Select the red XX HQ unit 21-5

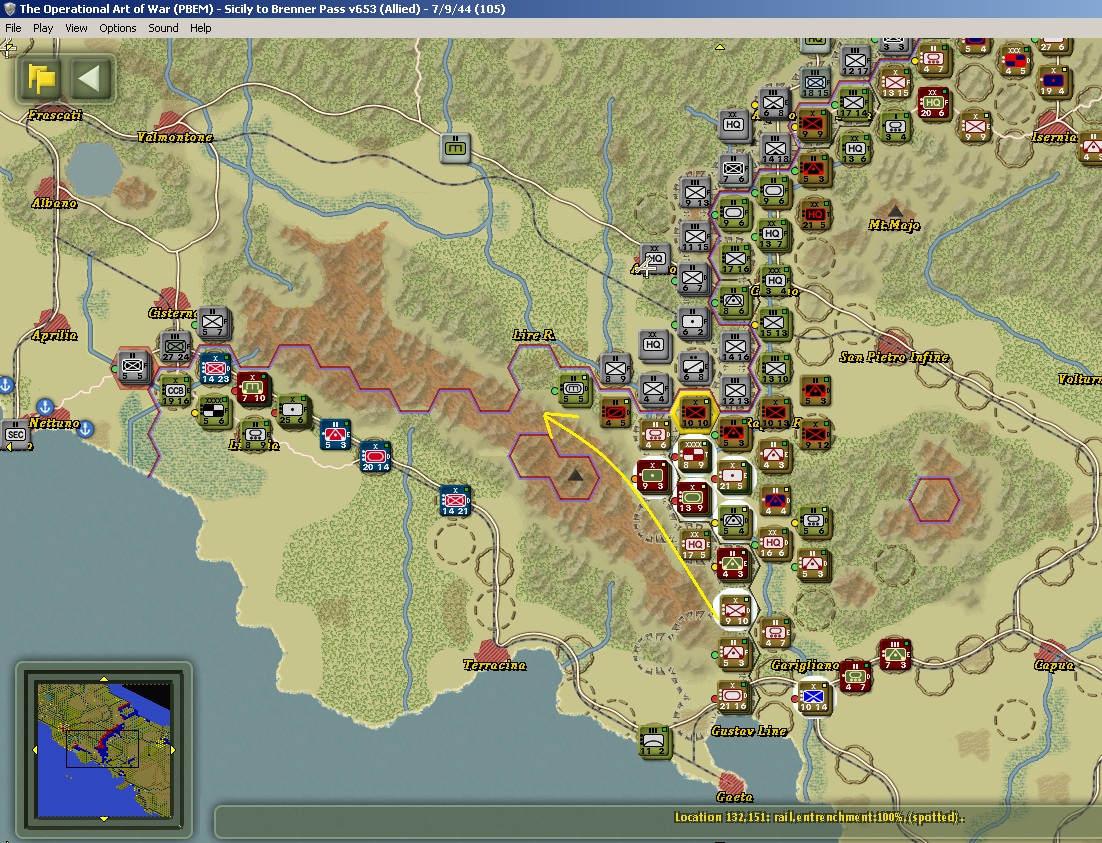click(x=815, y=215)
